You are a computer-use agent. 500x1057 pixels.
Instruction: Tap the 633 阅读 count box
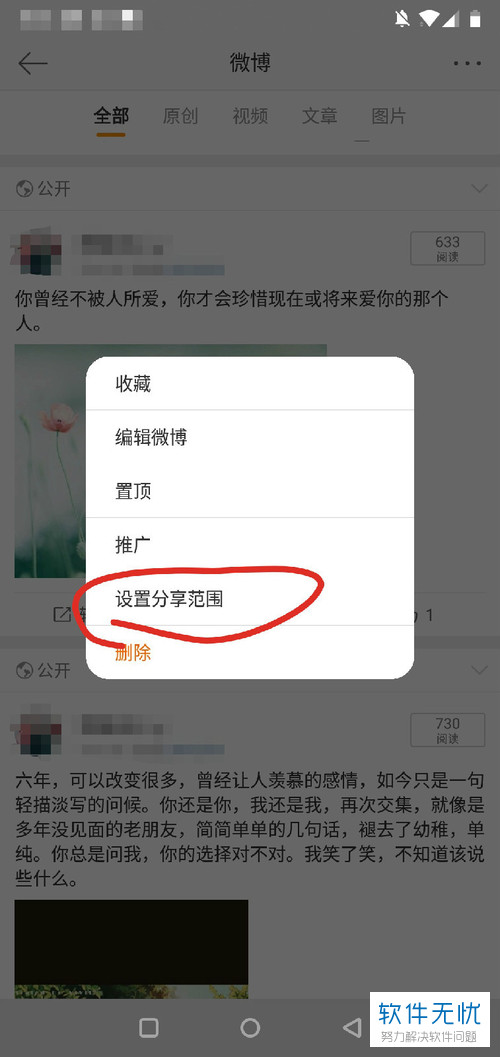point(447,248)
